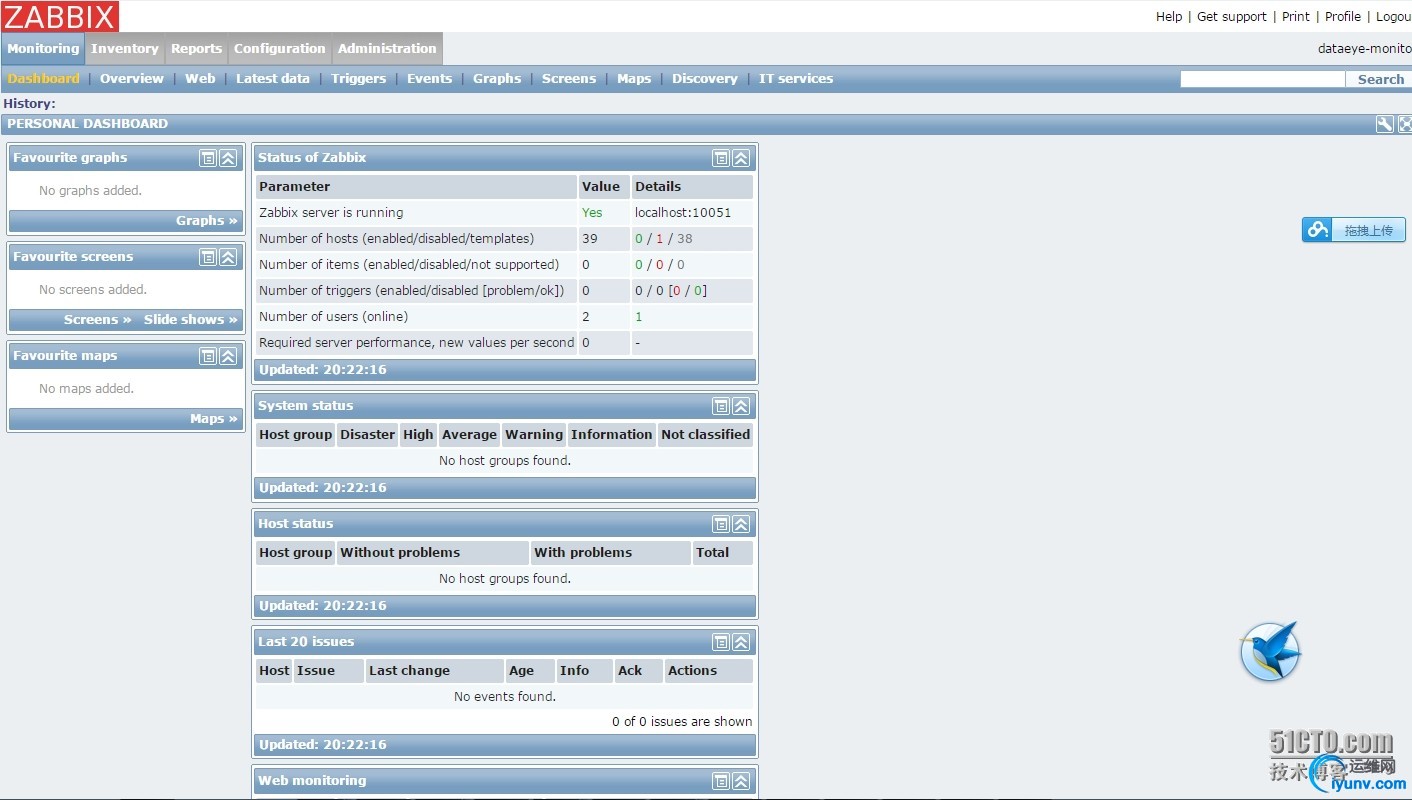The height and width of the screenshot is (800, 1412).
Task: Click the Not classified column header
Action: (x=705, y=435)
